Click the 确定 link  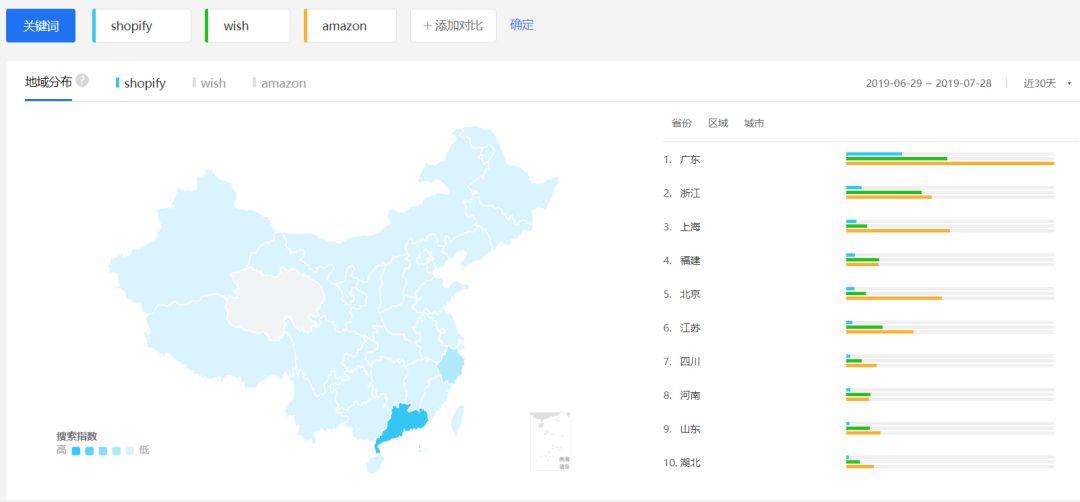coord(521,25)
